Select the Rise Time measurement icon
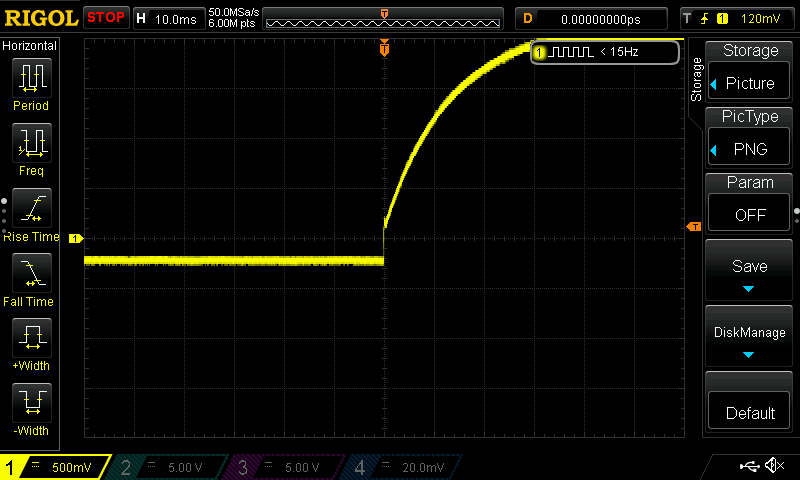Screen dimensions: 800x480 [x=32, y=208]
